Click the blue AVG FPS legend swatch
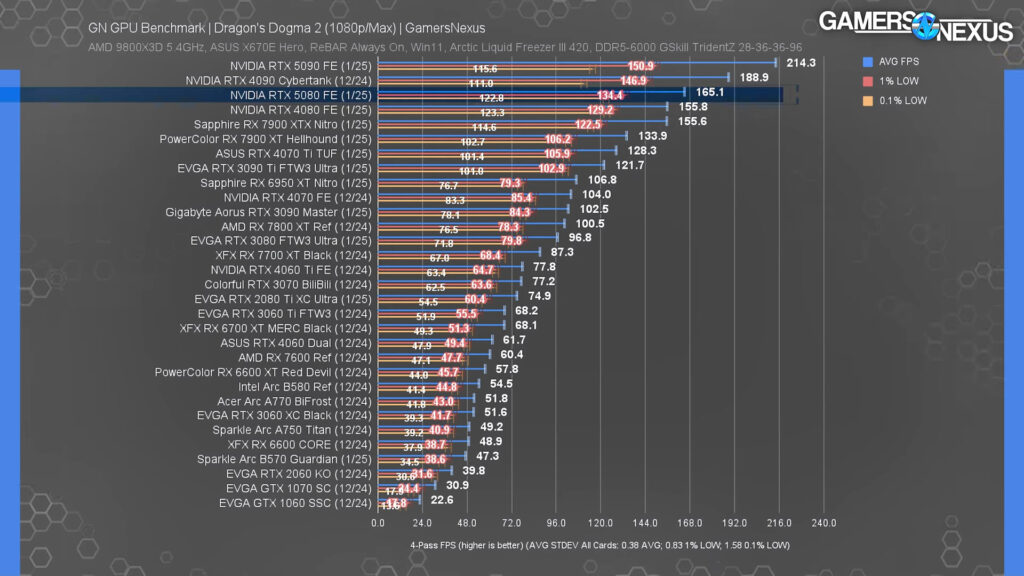 (x=868, y=62)
